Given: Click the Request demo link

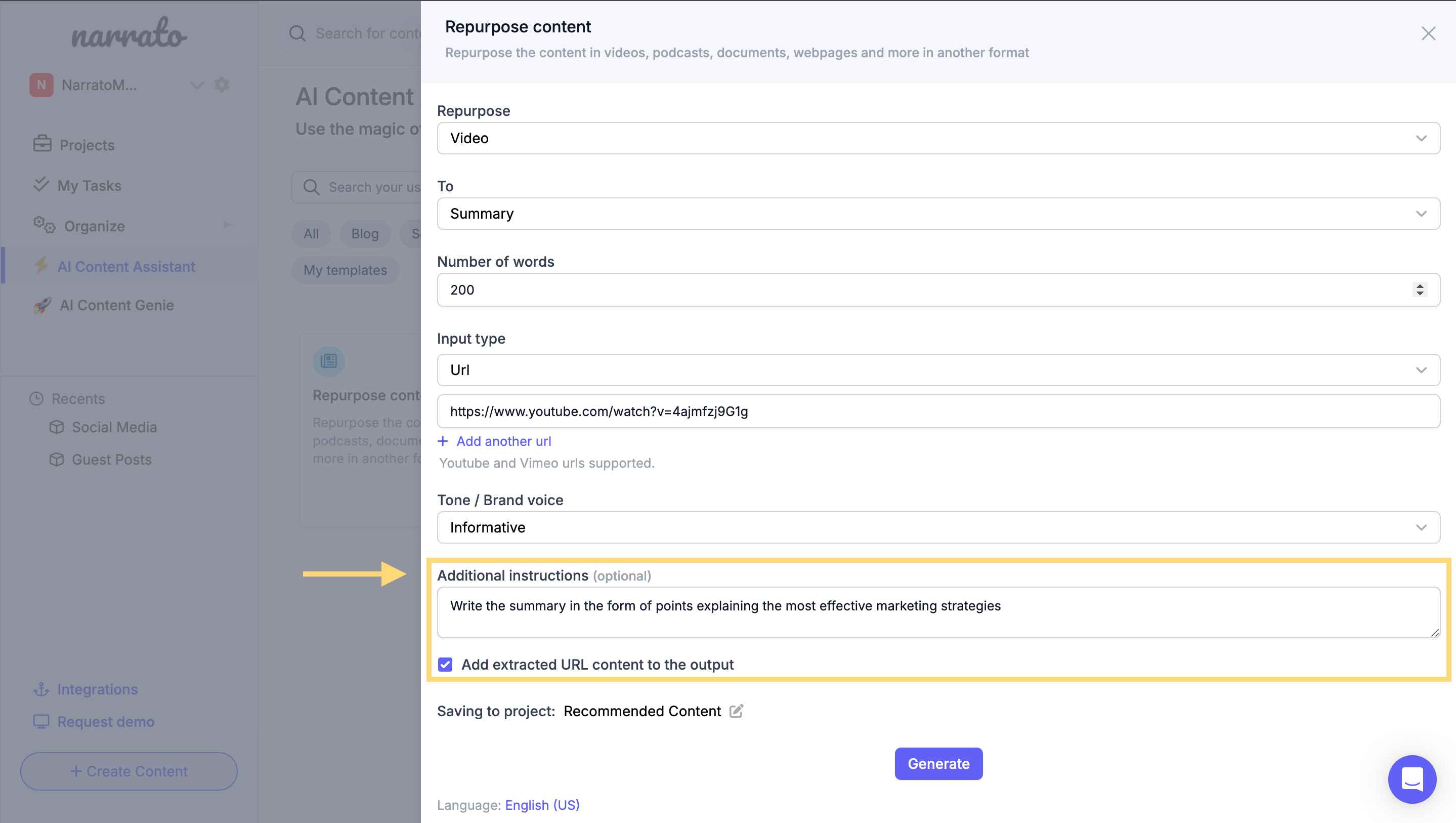Looking at the screenshot, I should coord(106,722).
